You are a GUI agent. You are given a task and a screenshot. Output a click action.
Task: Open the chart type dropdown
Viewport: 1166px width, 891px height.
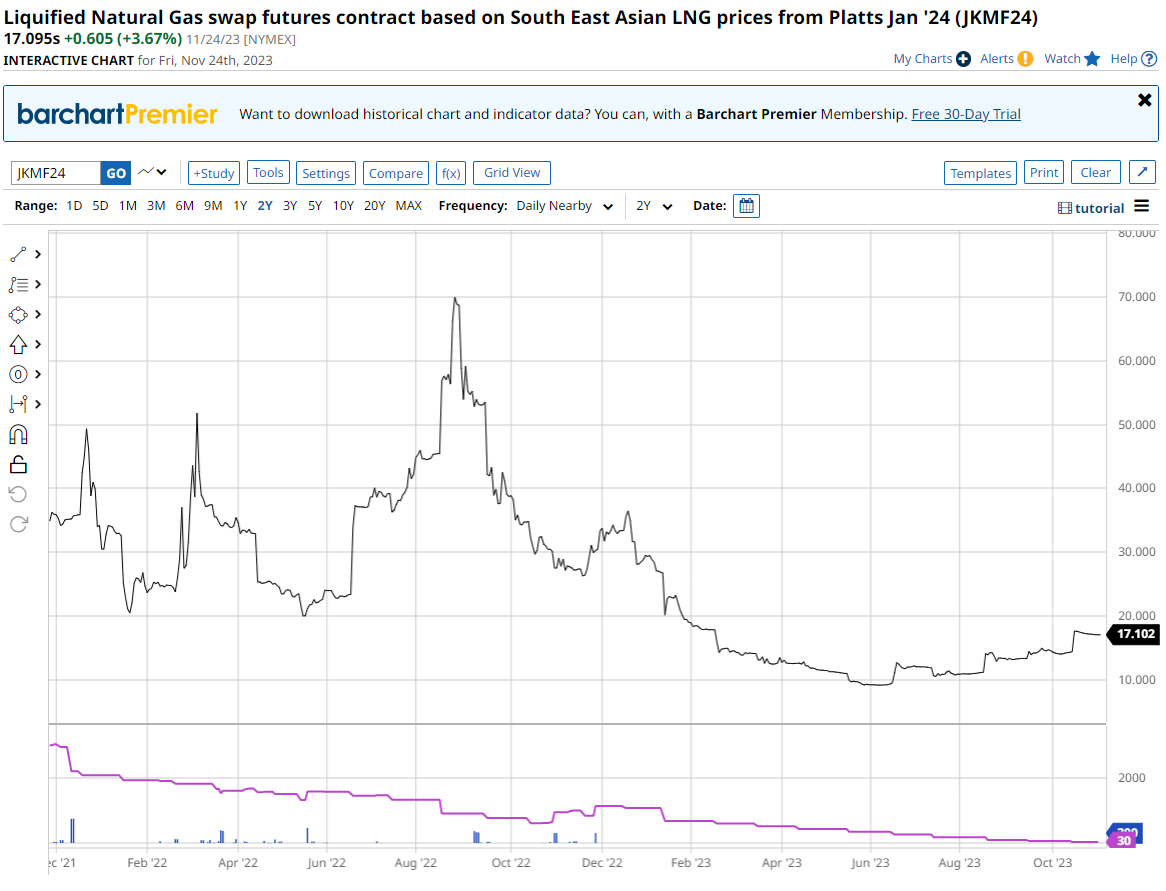point(152,173)
